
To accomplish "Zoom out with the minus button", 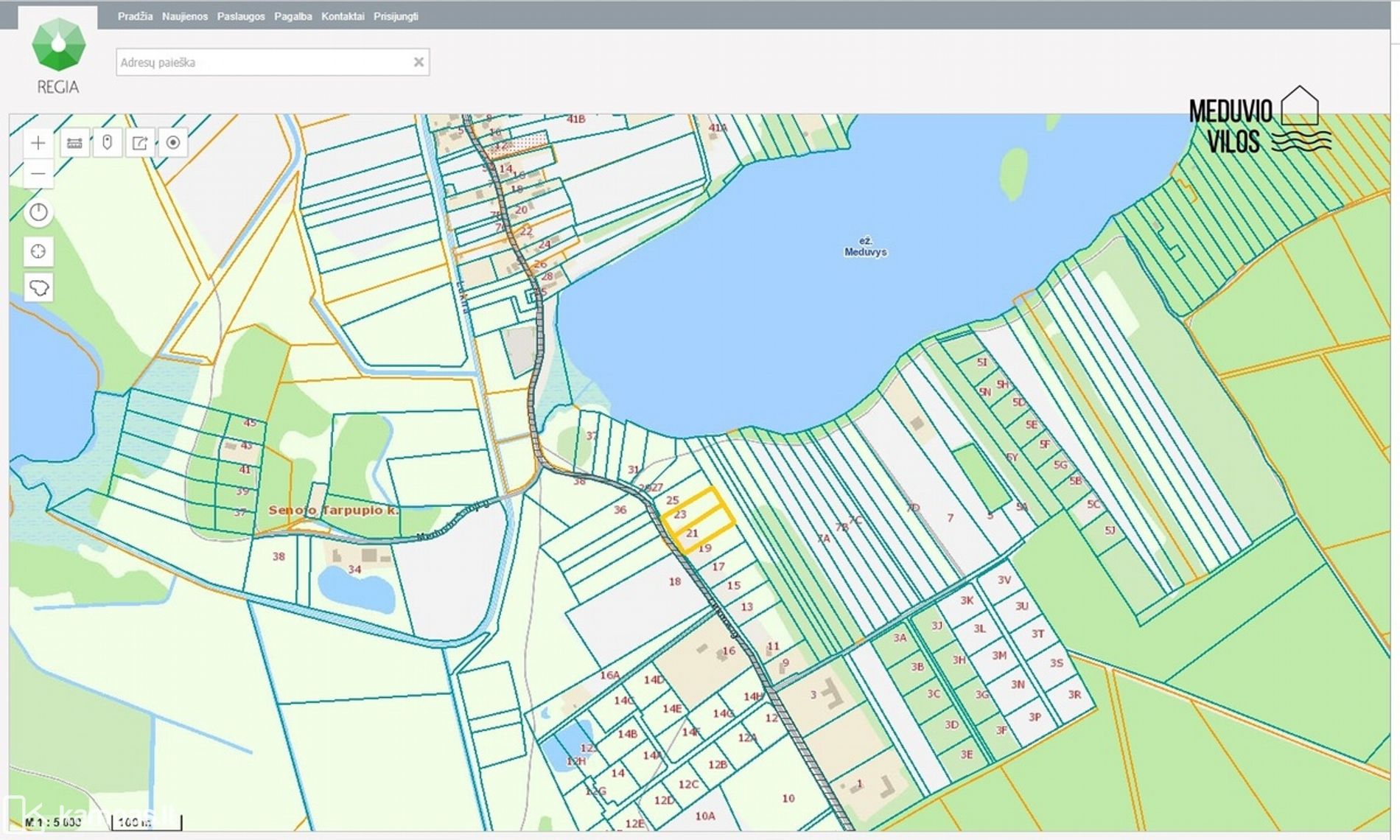I will (x=38, y=175).
